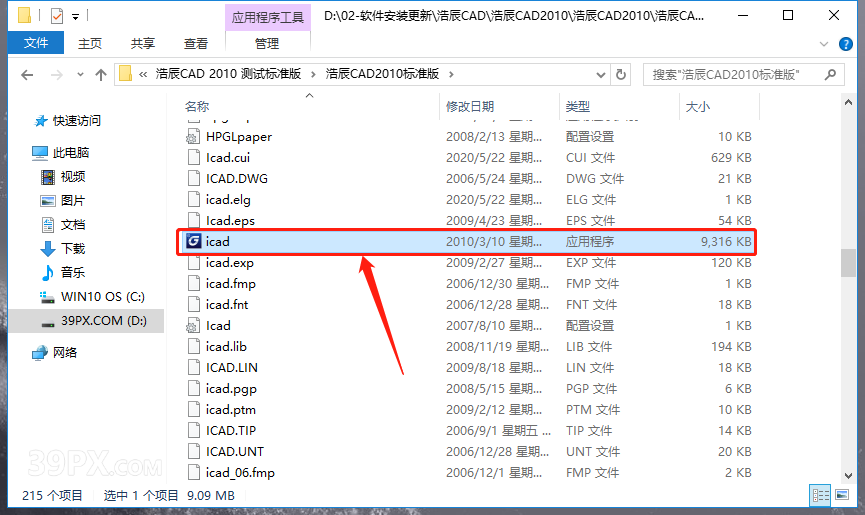
Task: Click the HPGLpaper config file icon
Action: [x=193, y=137]
